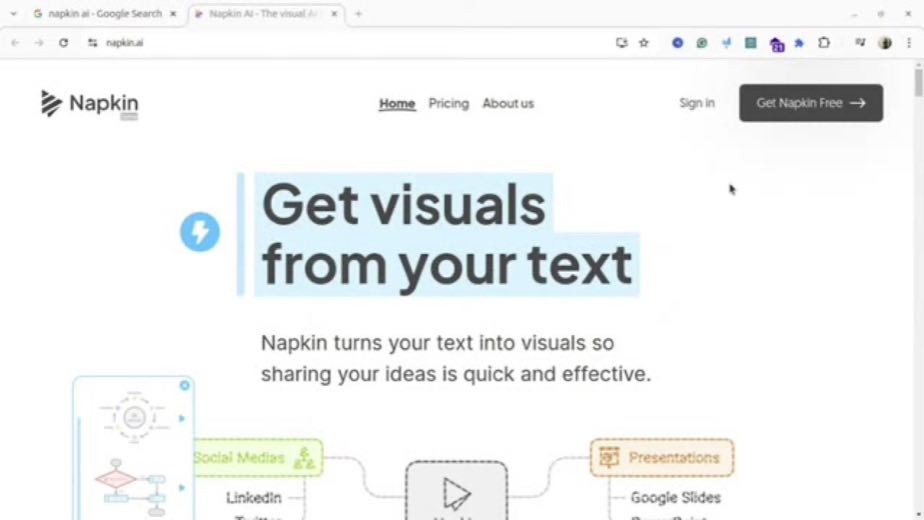Open a new browser tab

358,14
